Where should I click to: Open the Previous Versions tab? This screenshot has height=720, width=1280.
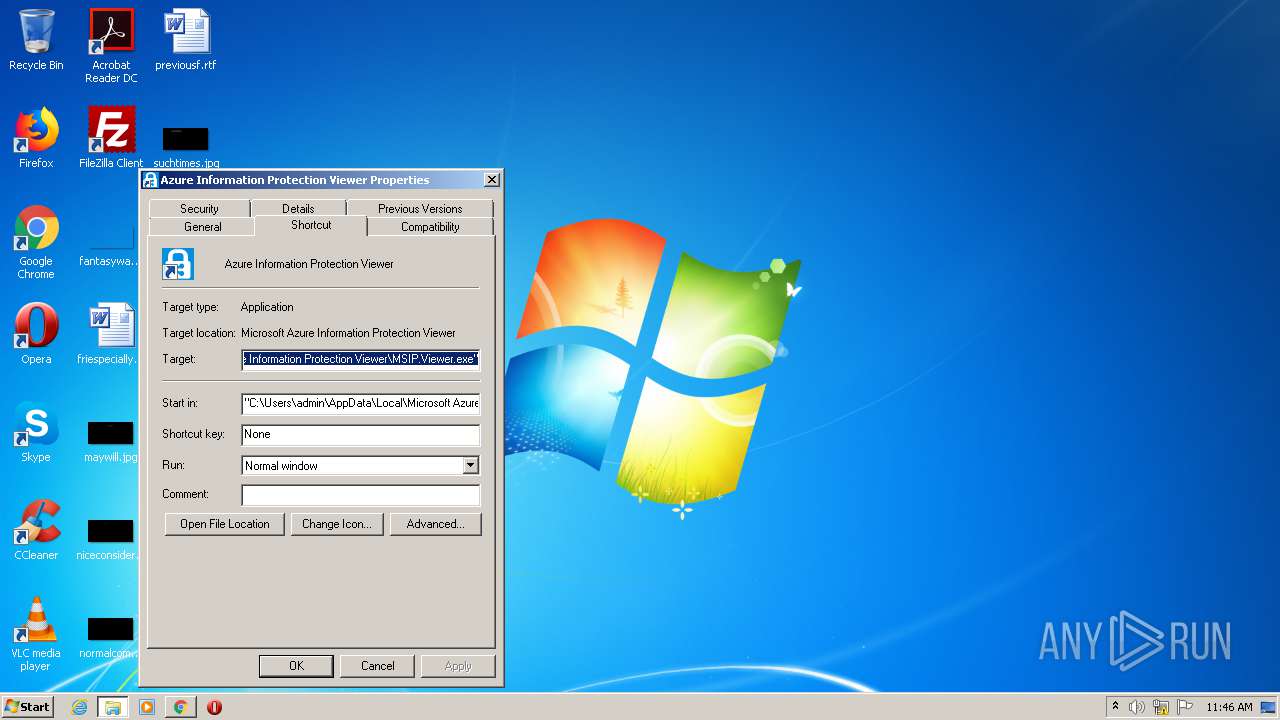click(420, 208)
